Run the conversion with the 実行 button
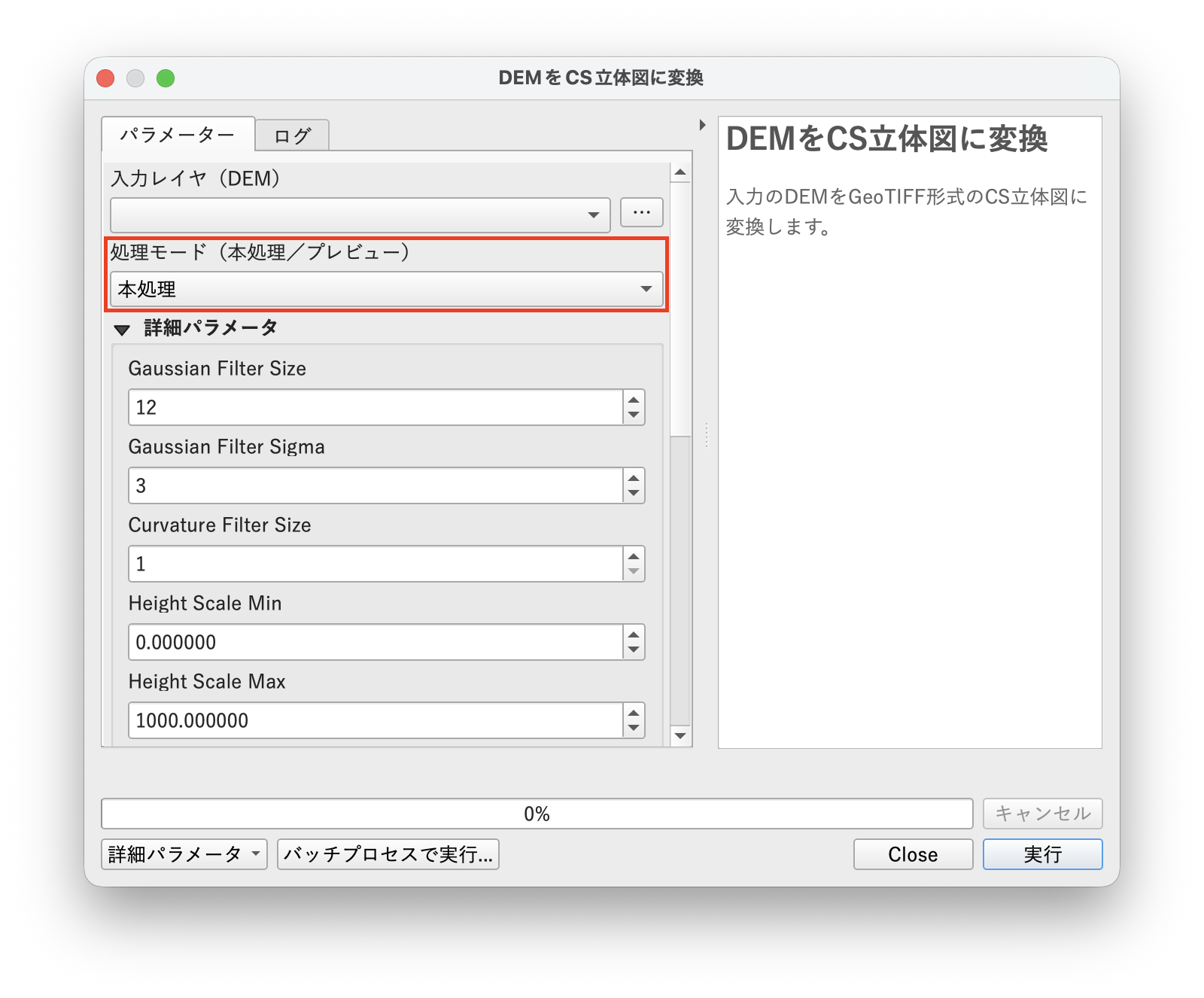1204x998 pixels. pyautogui.click(x=1042, y=854)
